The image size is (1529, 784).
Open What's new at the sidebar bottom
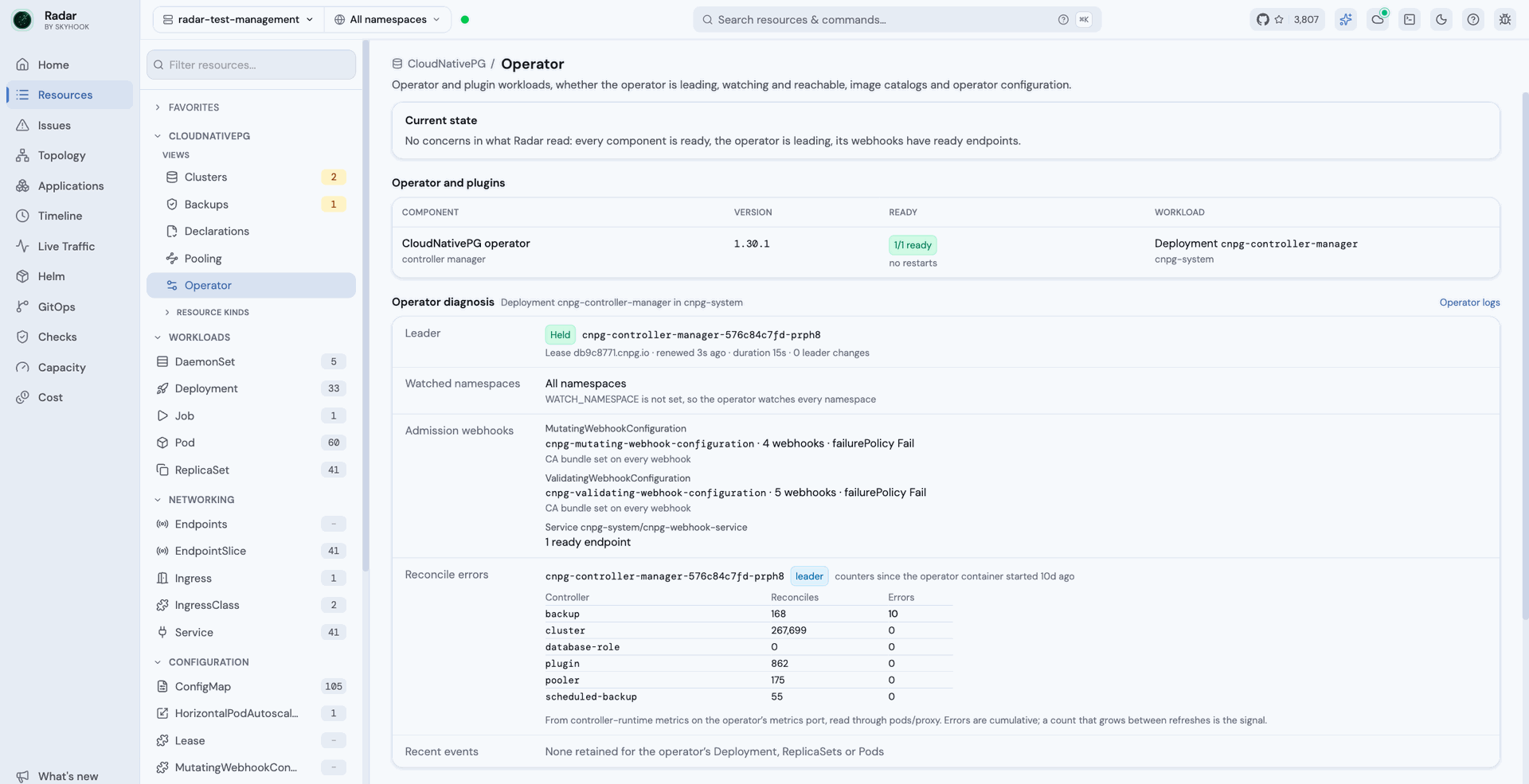coord(68,776)
